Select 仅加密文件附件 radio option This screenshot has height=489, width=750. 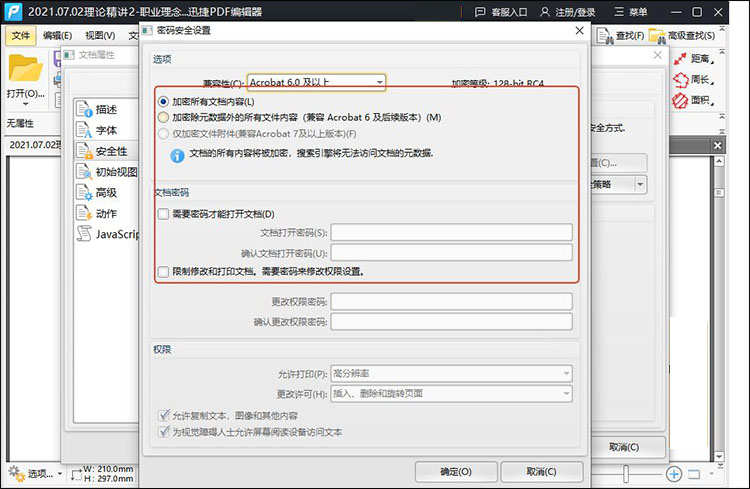164,133
